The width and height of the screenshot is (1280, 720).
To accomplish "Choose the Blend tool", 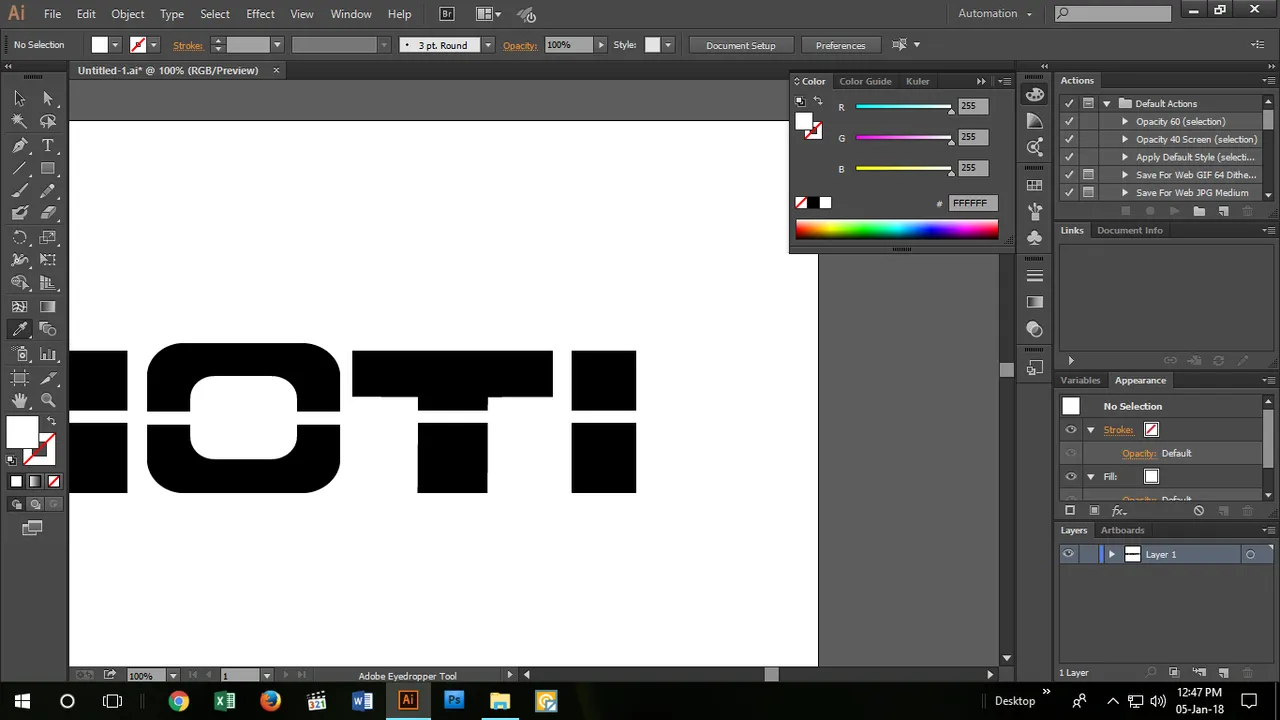I will [x=48, y=330].
